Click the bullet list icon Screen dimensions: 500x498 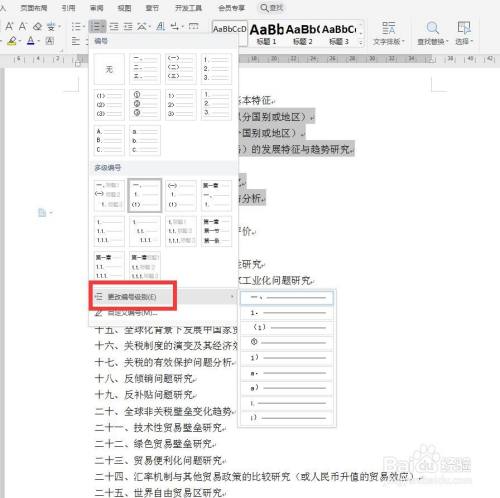[76, 26]
